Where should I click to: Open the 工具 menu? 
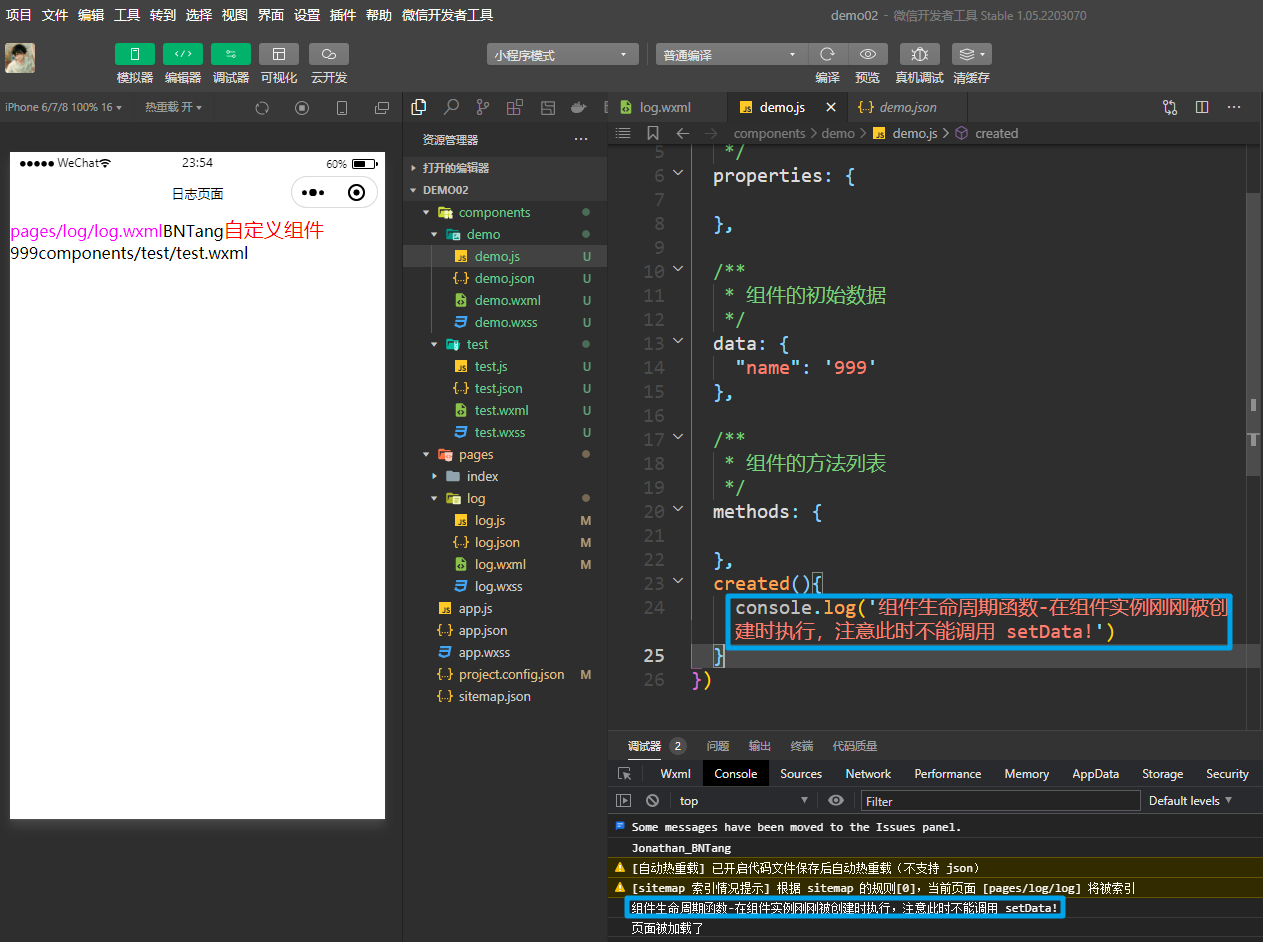coord(127,15)
